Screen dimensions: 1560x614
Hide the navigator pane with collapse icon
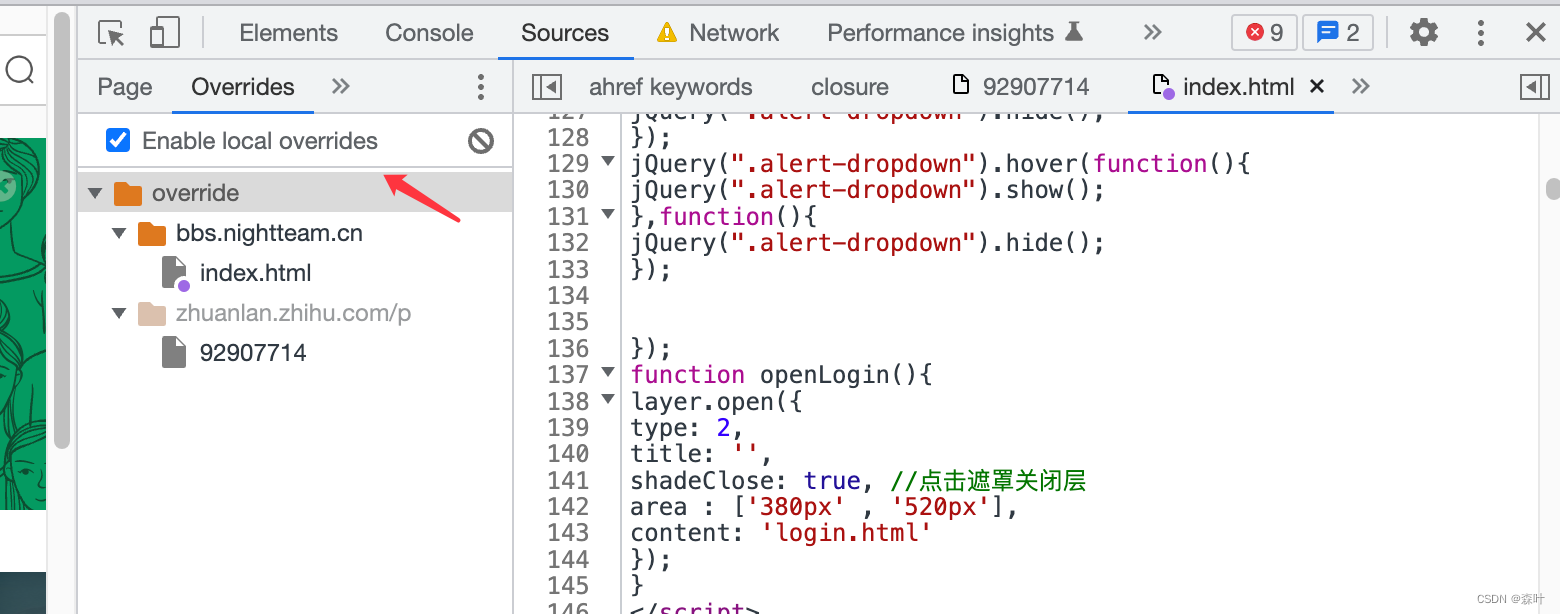coord(546,87)
